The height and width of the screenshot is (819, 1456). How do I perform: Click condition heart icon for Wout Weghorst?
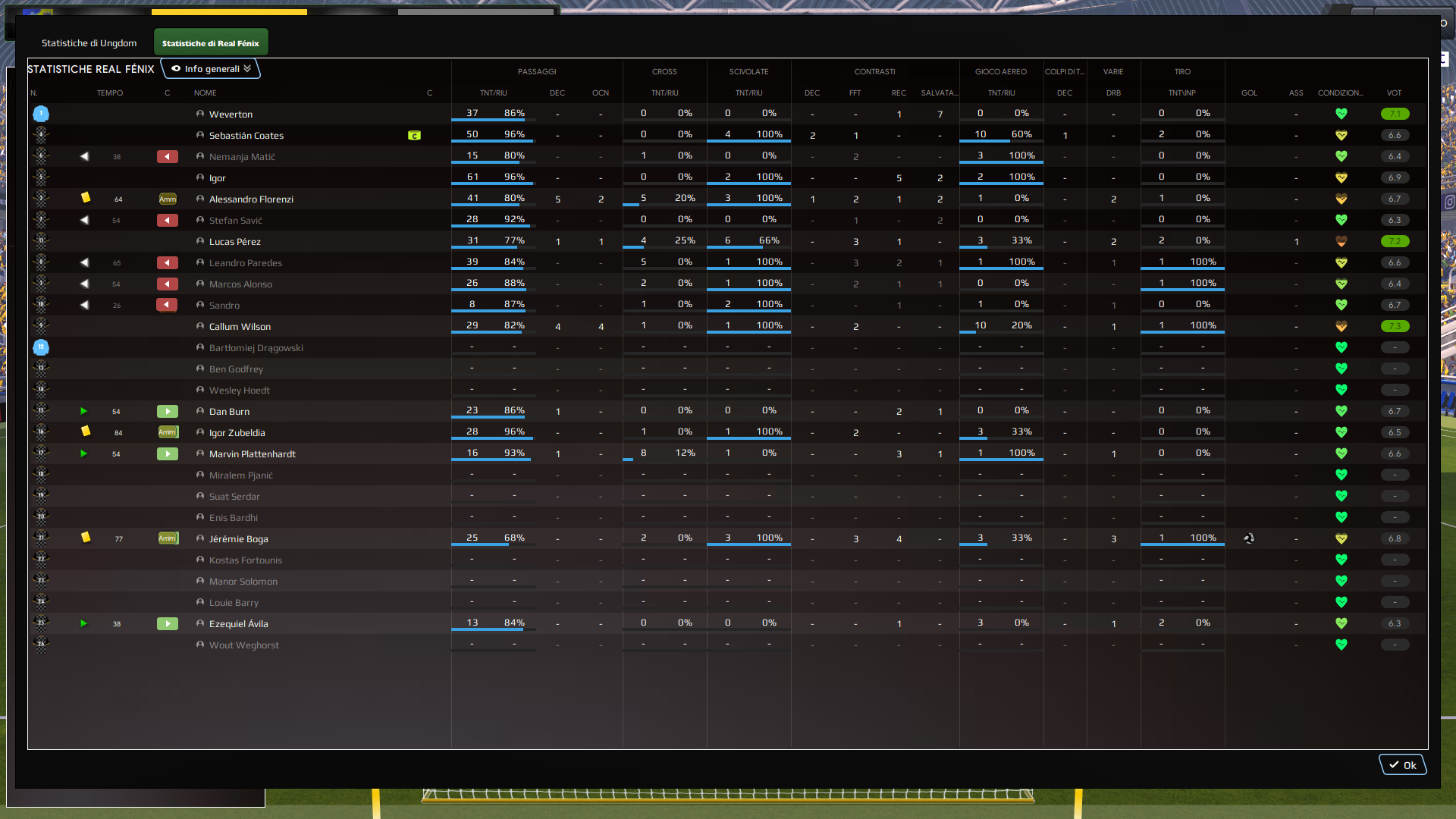pyautogui.click(x=1341, y=645)
